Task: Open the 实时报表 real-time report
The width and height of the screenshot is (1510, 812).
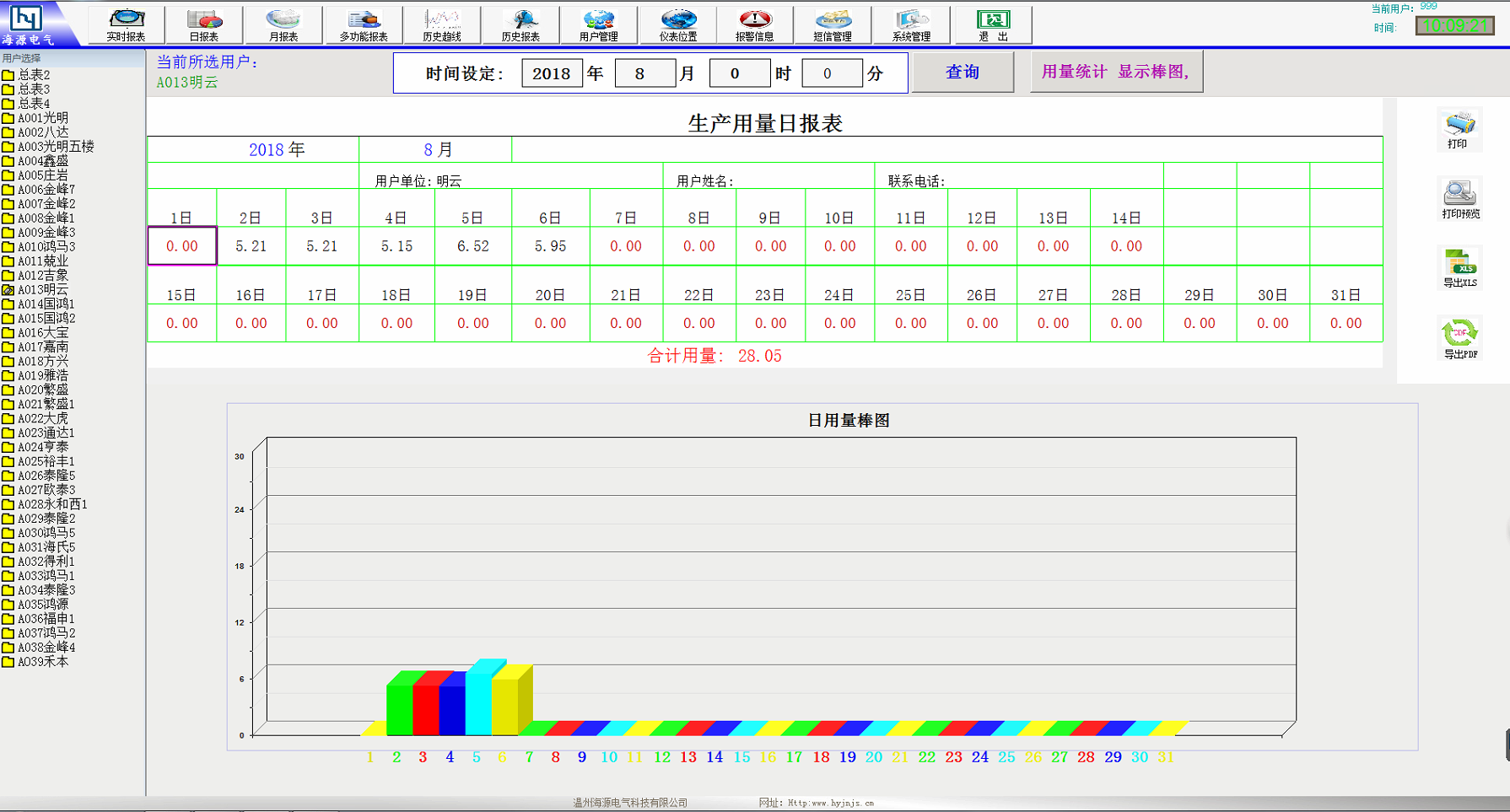Action: (x=127, y=24)
